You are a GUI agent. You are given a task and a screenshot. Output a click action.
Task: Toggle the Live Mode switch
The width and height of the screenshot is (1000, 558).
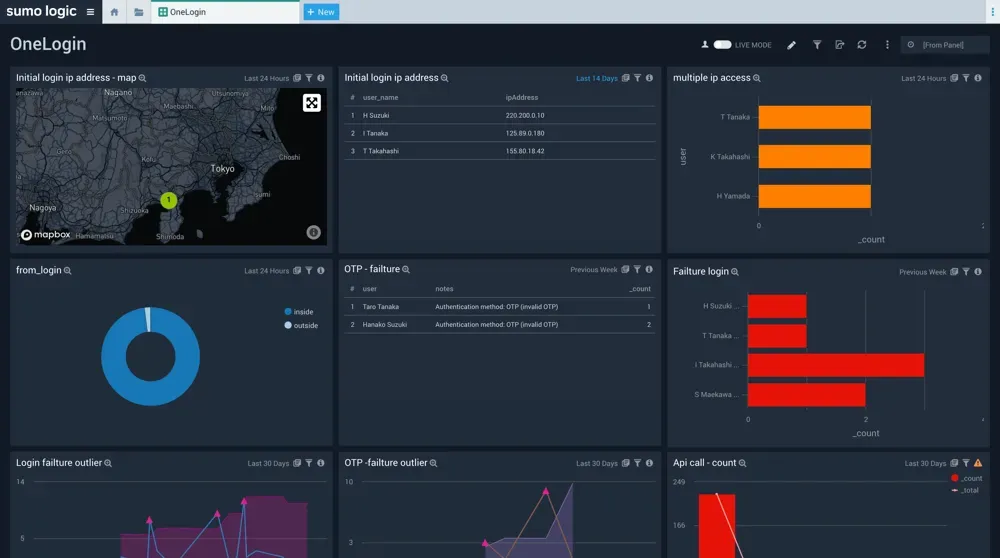(722, 45)
